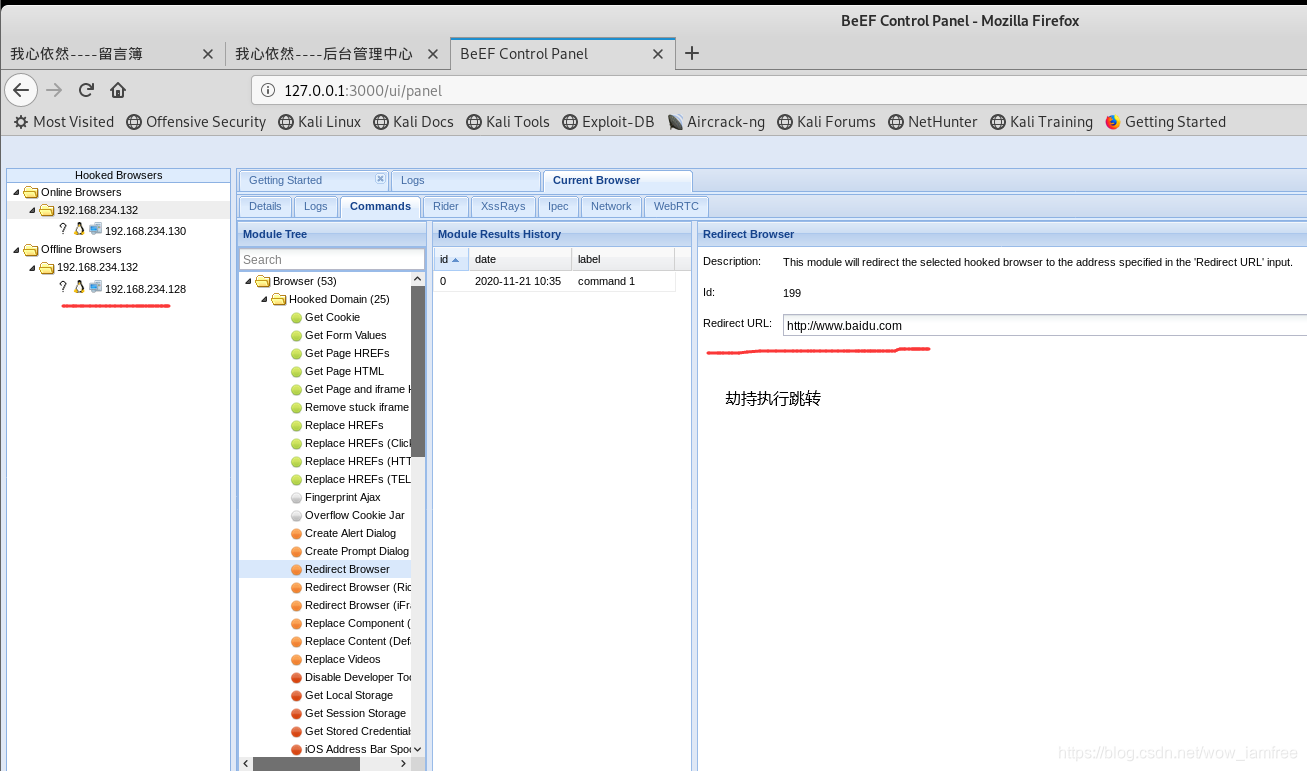
Task: Select the Replace Videos module
Action: pos(342,659)
